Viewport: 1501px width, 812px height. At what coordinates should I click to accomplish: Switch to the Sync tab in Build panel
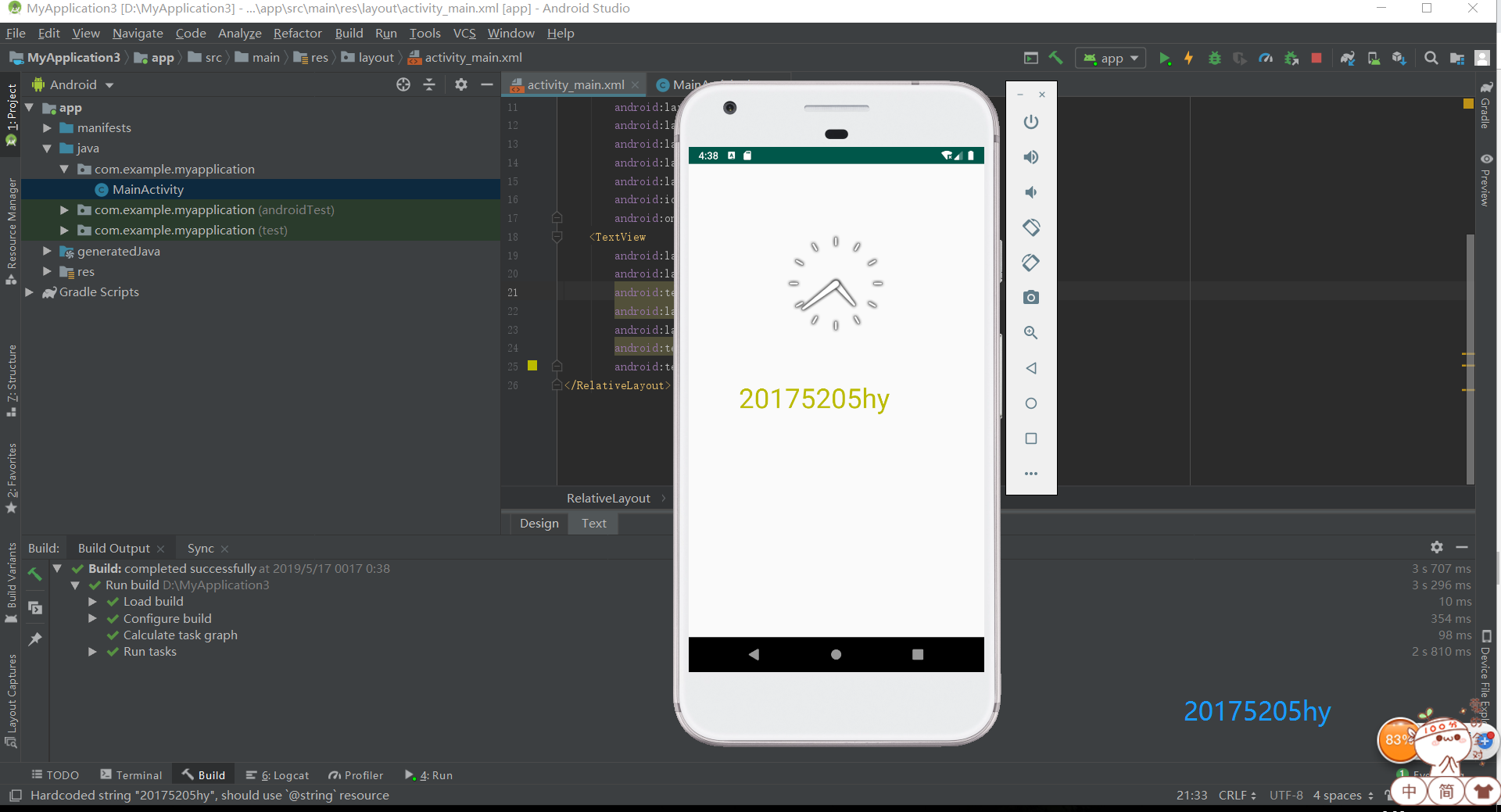(x=201, y=548)
